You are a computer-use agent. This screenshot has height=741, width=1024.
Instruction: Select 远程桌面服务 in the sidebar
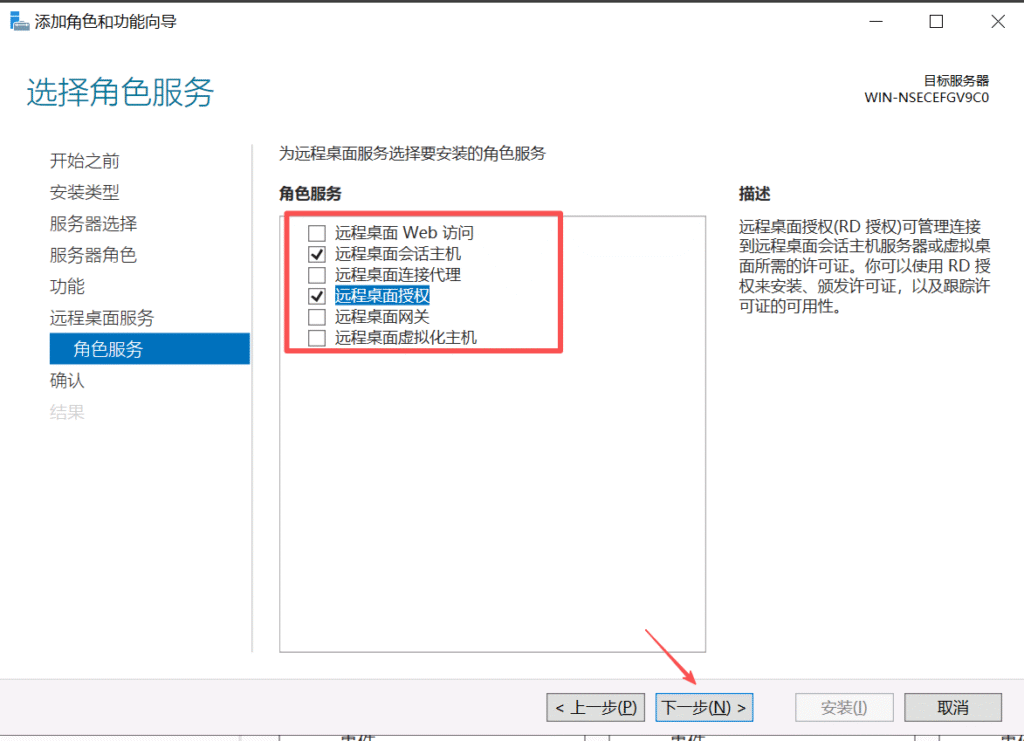click(x=102, y=318)
